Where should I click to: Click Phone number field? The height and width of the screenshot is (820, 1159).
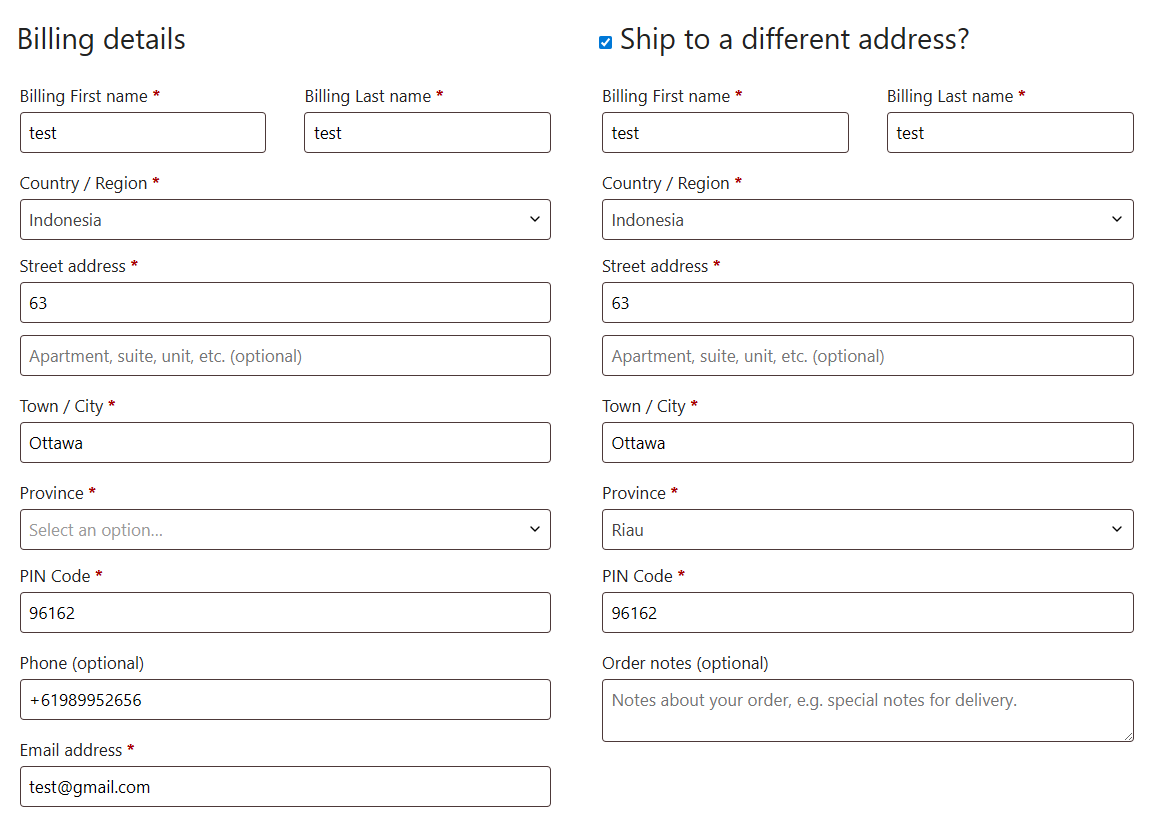coord(285,700)
